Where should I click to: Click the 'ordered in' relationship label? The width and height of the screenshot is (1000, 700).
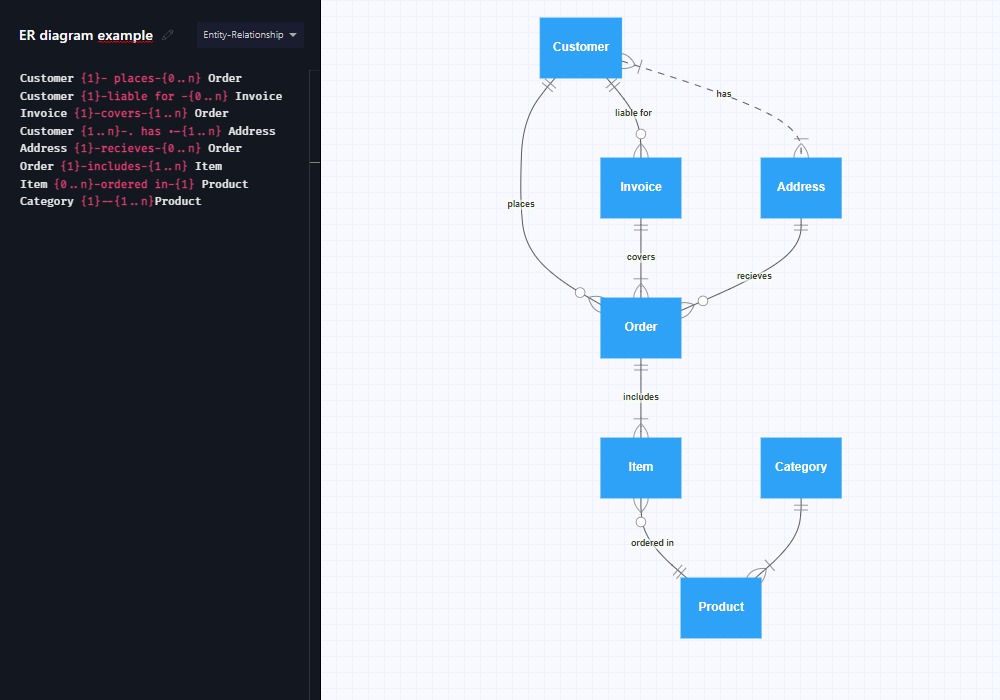[652, 543]
